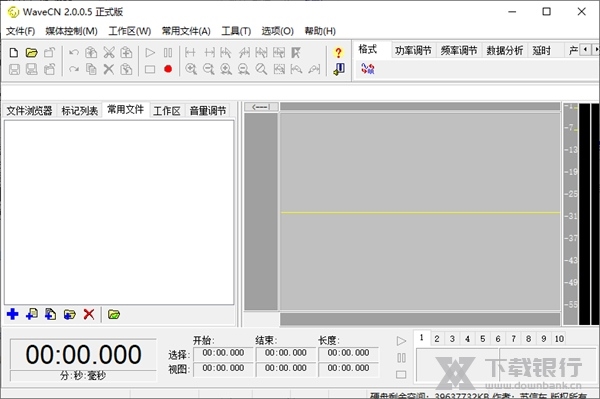Open the 工具(T) menu
Screen dimensions: 600x399
click(x=236, y=31)
